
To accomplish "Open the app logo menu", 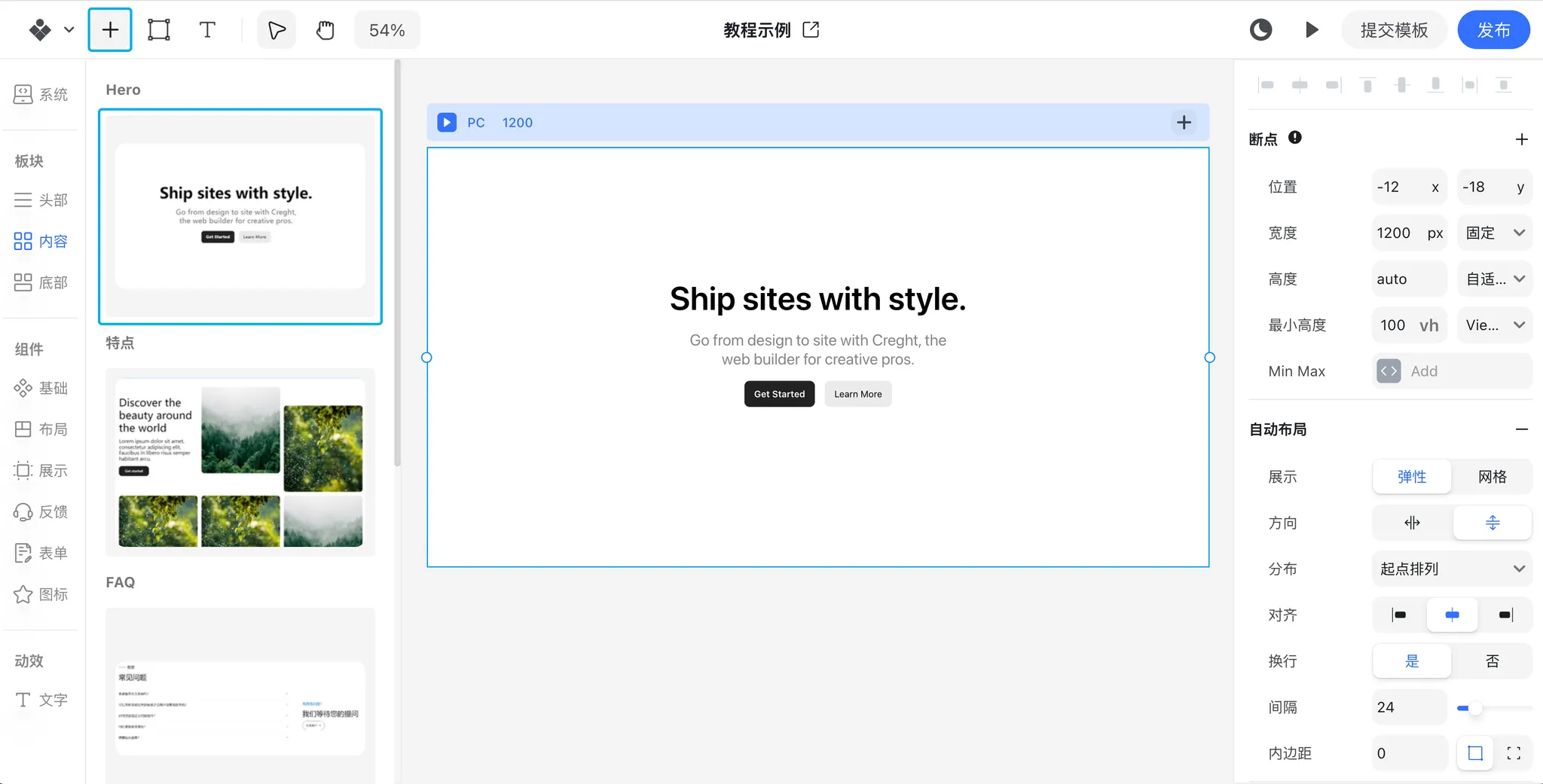I will click(x=50, y=30).
